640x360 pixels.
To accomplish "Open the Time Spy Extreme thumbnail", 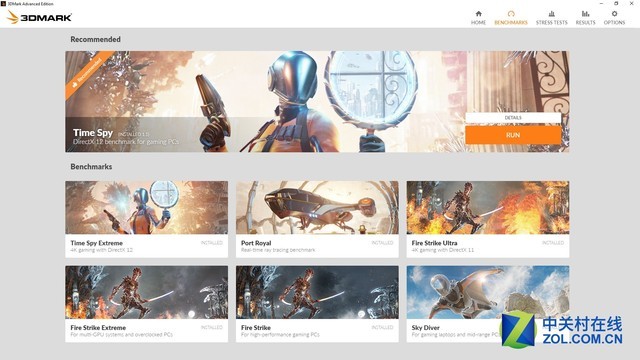I will click(147, 207).
